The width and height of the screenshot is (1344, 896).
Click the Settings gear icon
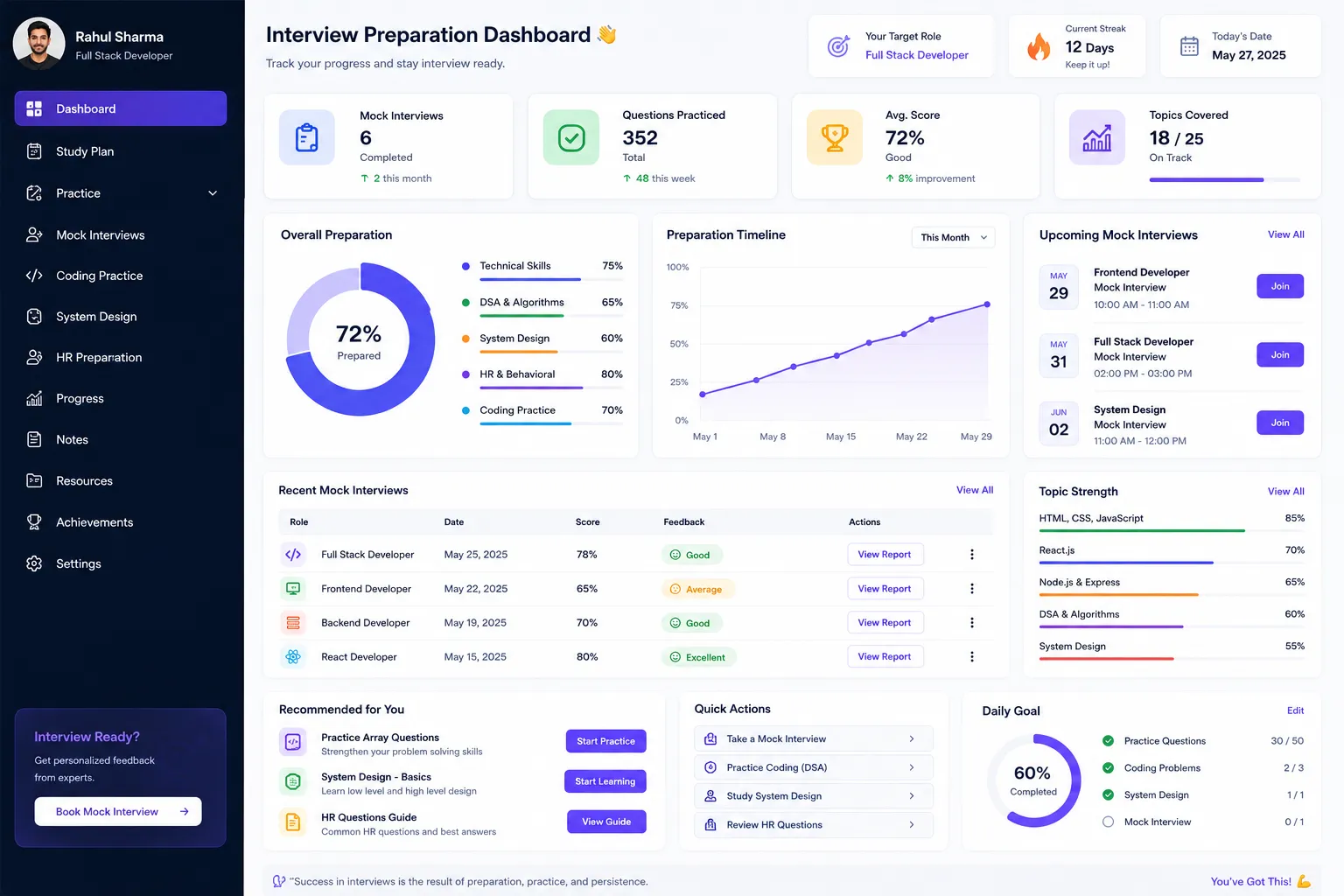pyautogui.click(x=34, y=563)
